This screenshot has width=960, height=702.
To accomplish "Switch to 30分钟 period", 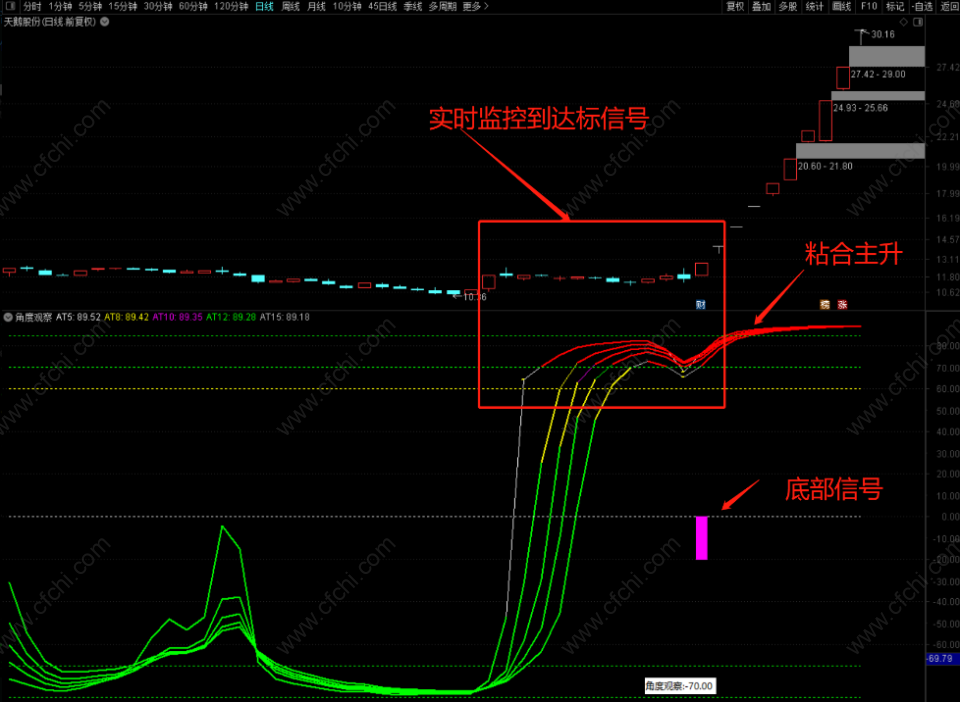I will pos(158,6).
